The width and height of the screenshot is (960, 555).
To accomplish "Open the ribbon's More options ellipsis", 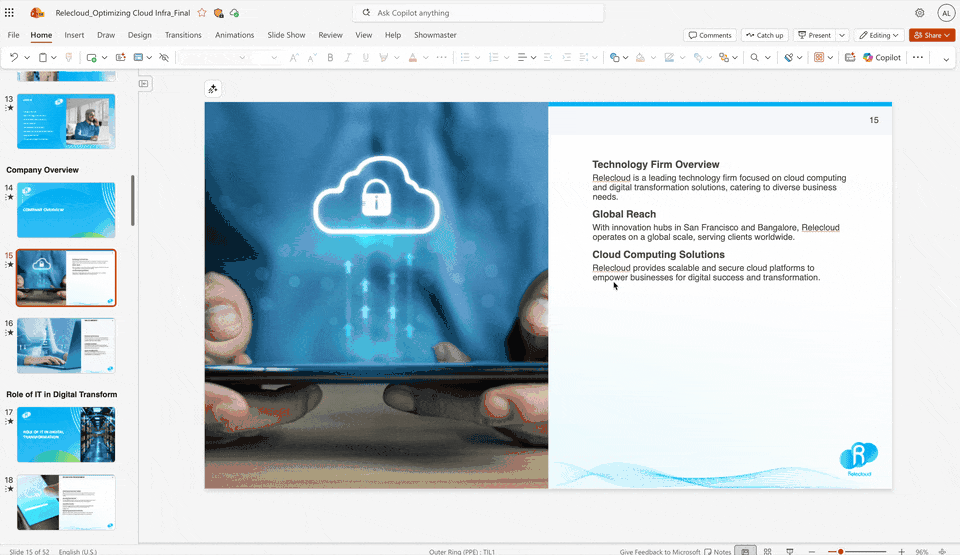I will coord(918,57).
